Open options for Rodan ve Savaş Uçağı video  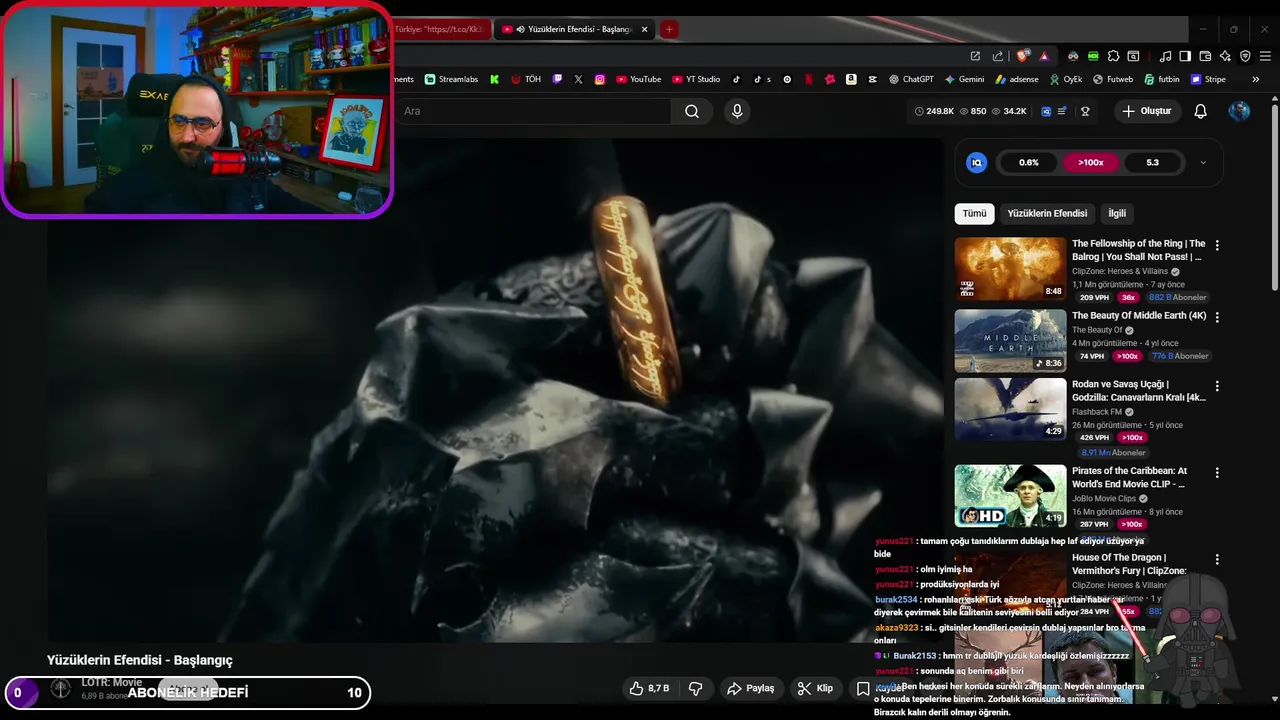[x=1217, y=386]
